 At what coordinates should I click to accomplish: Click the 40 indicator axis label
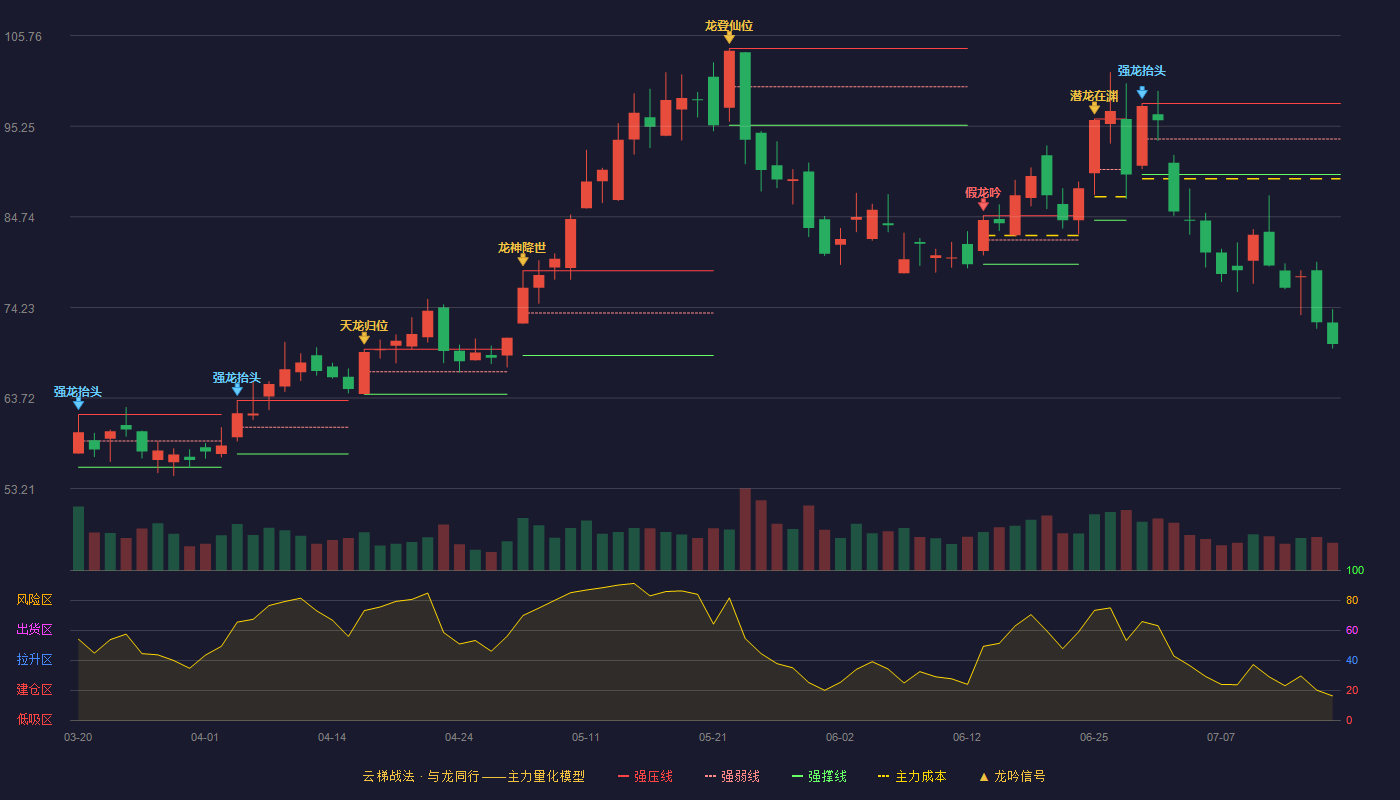[x=1352, y=660]
